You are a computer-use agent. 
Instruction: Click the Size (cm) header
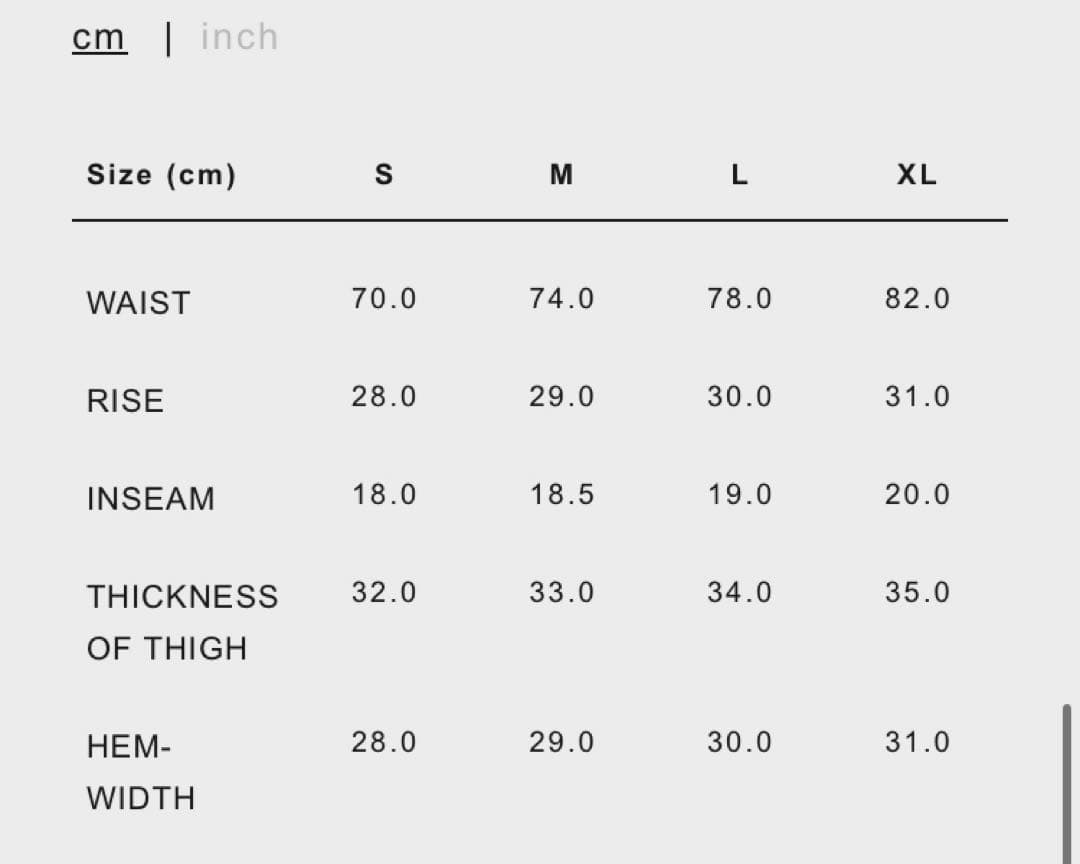162,175
